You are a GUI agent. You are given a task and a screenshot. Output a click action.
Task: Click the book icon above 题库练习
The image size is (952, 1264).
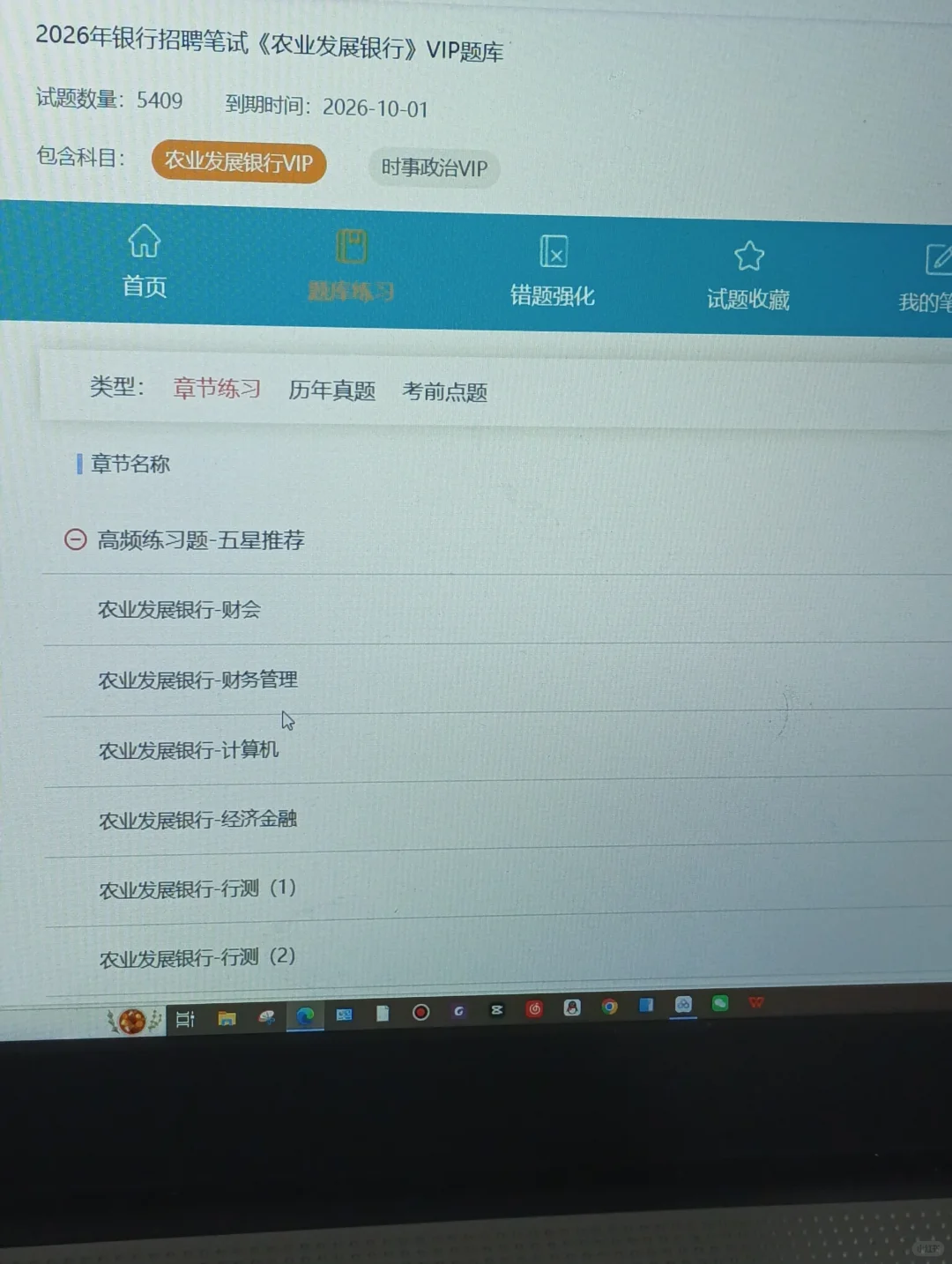click(x=351, y=246)
